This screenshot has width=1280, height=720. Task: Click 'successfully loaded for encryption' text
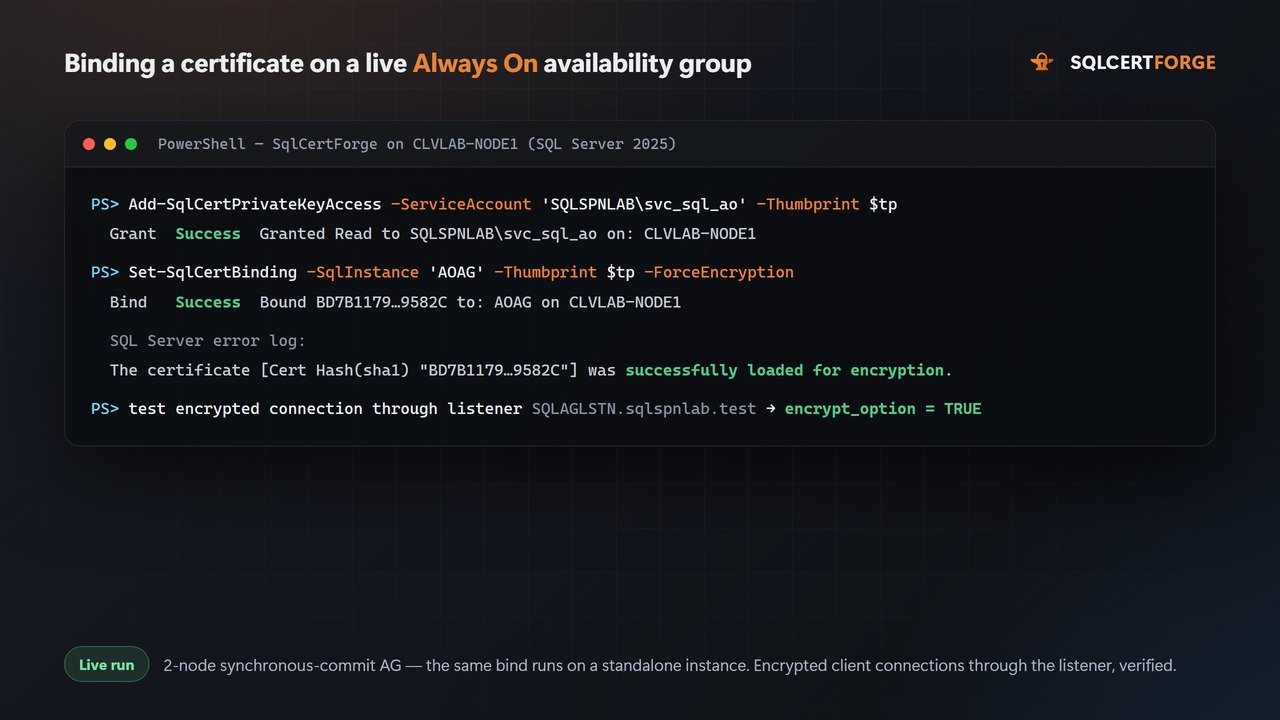point(785,370)
